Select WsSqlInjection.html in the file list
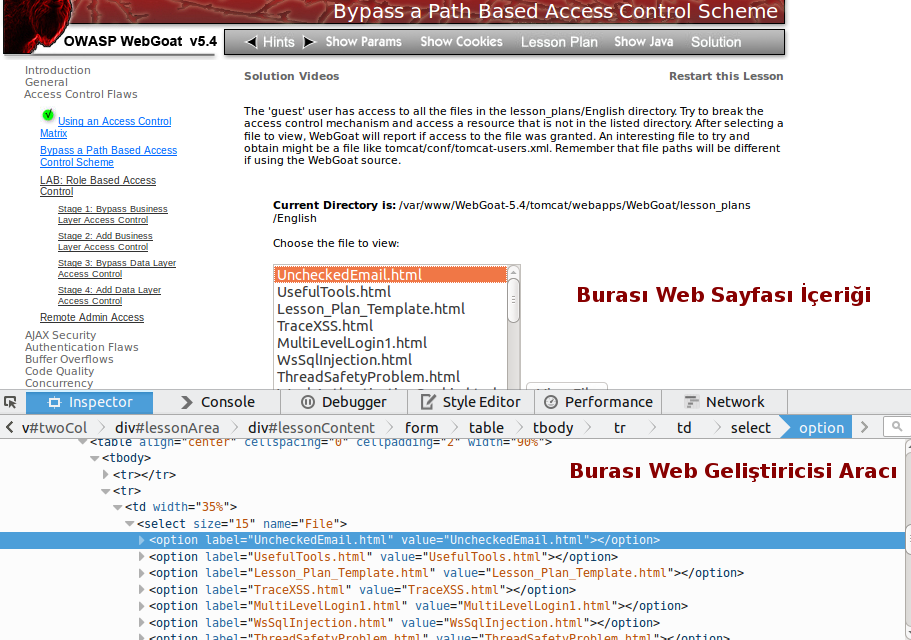This screenshot has height=640, width=911. pos(390,359)
